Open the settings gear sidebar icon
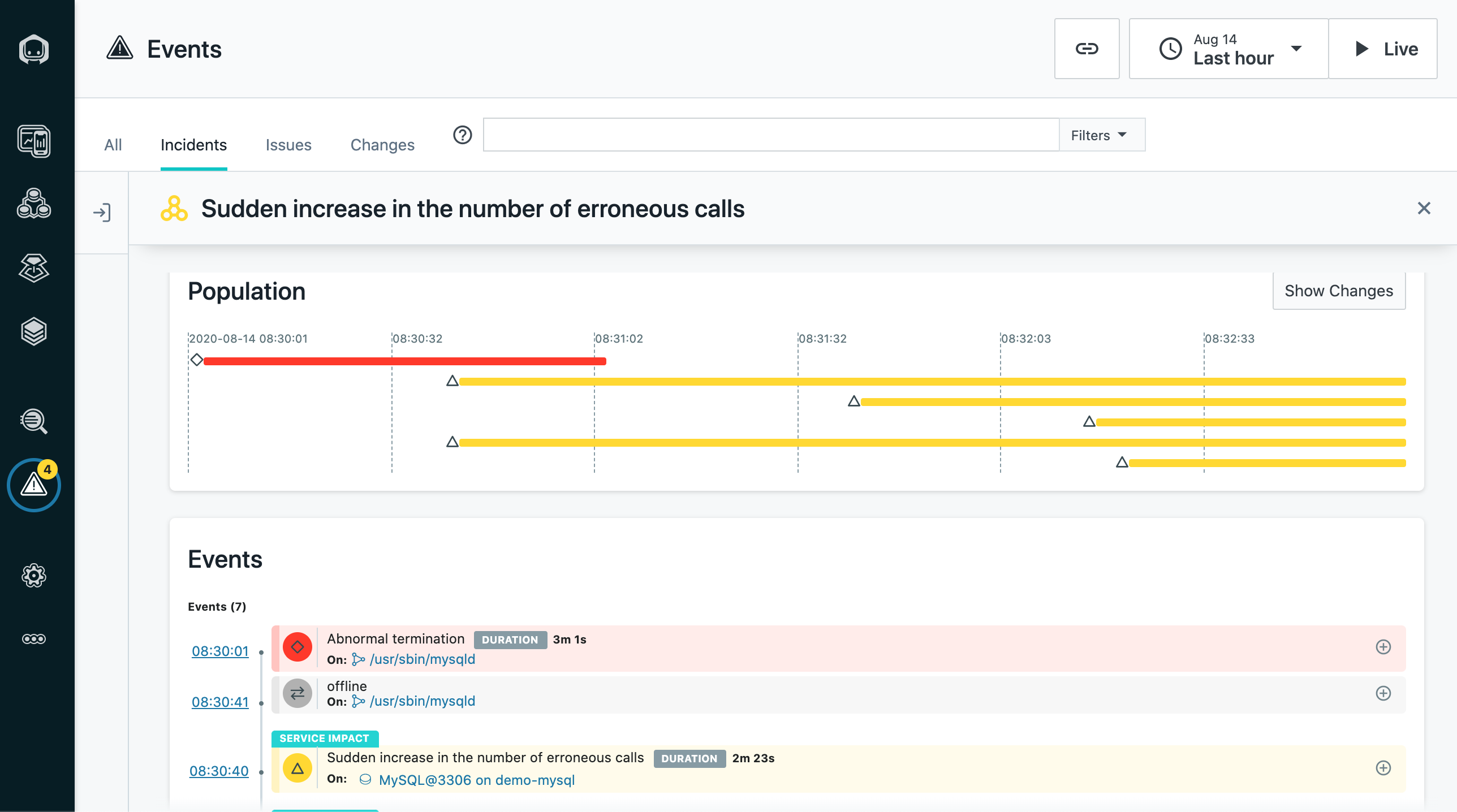 pyautogui.click(x=34, y=576)
